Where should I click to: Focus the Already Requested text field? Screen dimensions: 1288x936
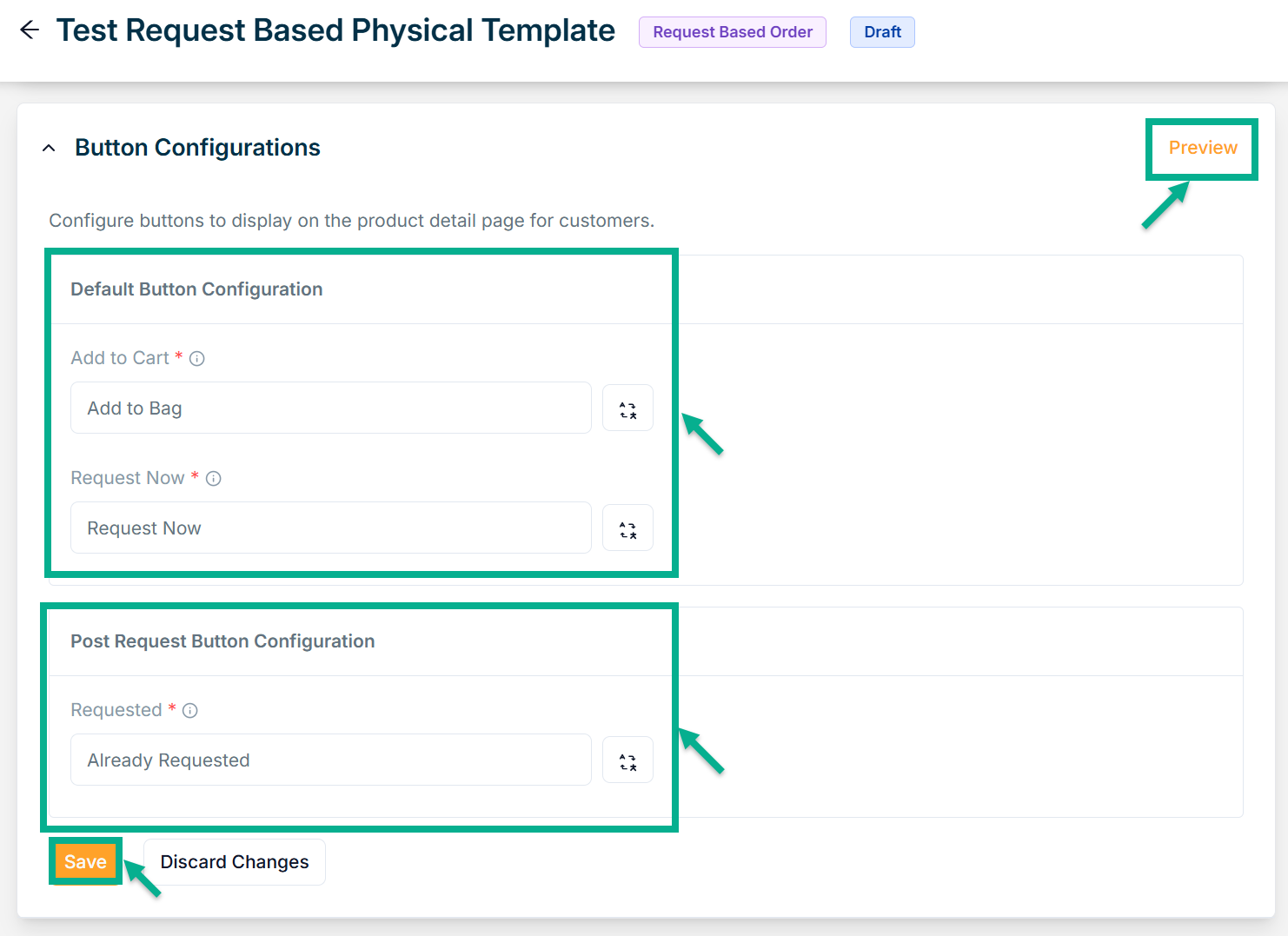tap(330, 760)
